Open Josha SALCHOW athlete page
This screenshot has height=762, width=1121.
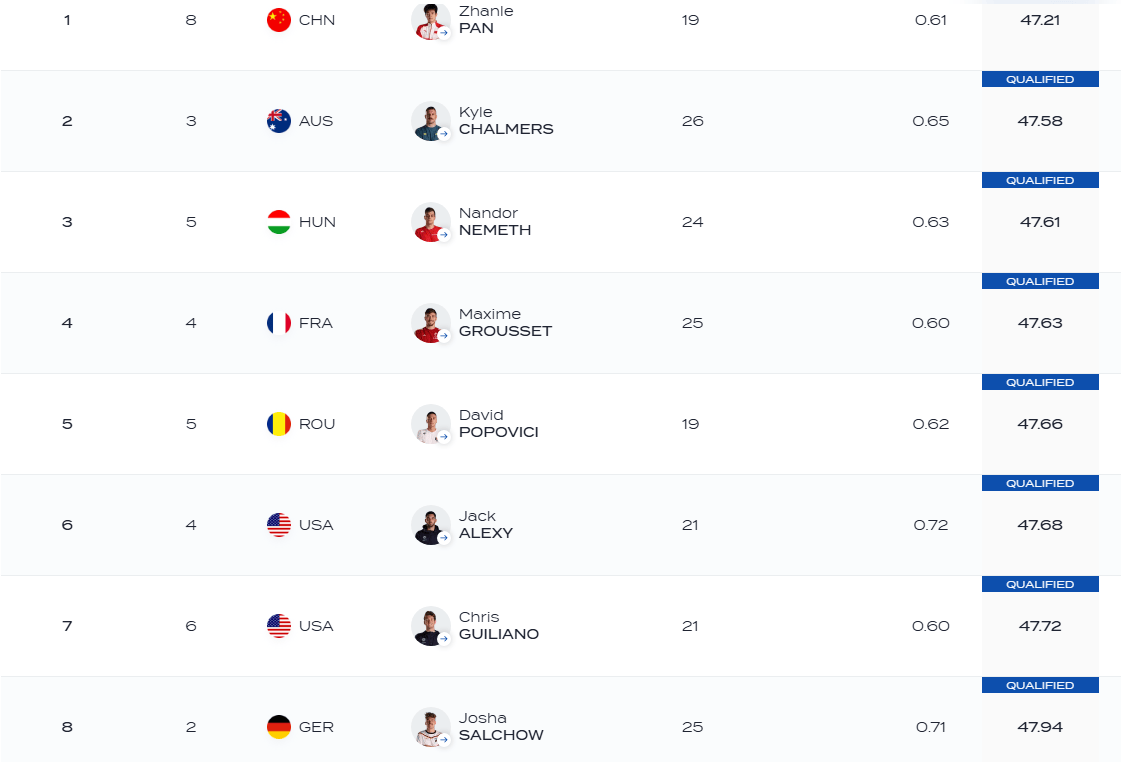501,727
